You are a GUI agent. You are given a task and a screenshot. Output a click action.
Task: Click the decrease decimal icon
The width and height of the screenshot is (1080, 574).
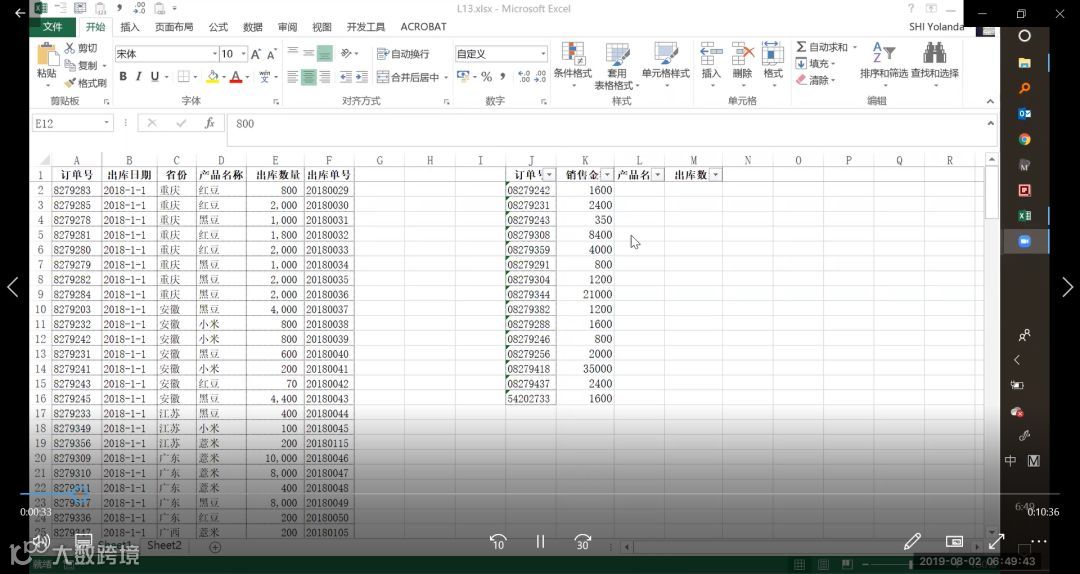tap(540, 76)
